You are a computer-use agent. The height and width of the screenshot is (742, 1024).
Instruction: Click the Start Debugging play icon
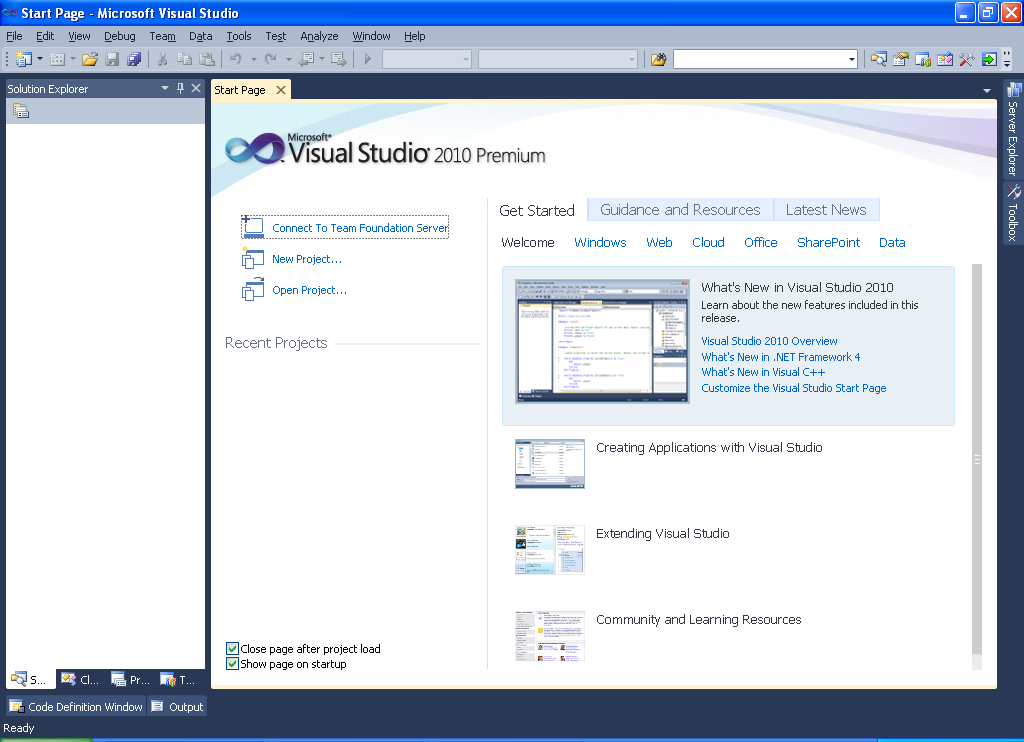coord(368,59)
